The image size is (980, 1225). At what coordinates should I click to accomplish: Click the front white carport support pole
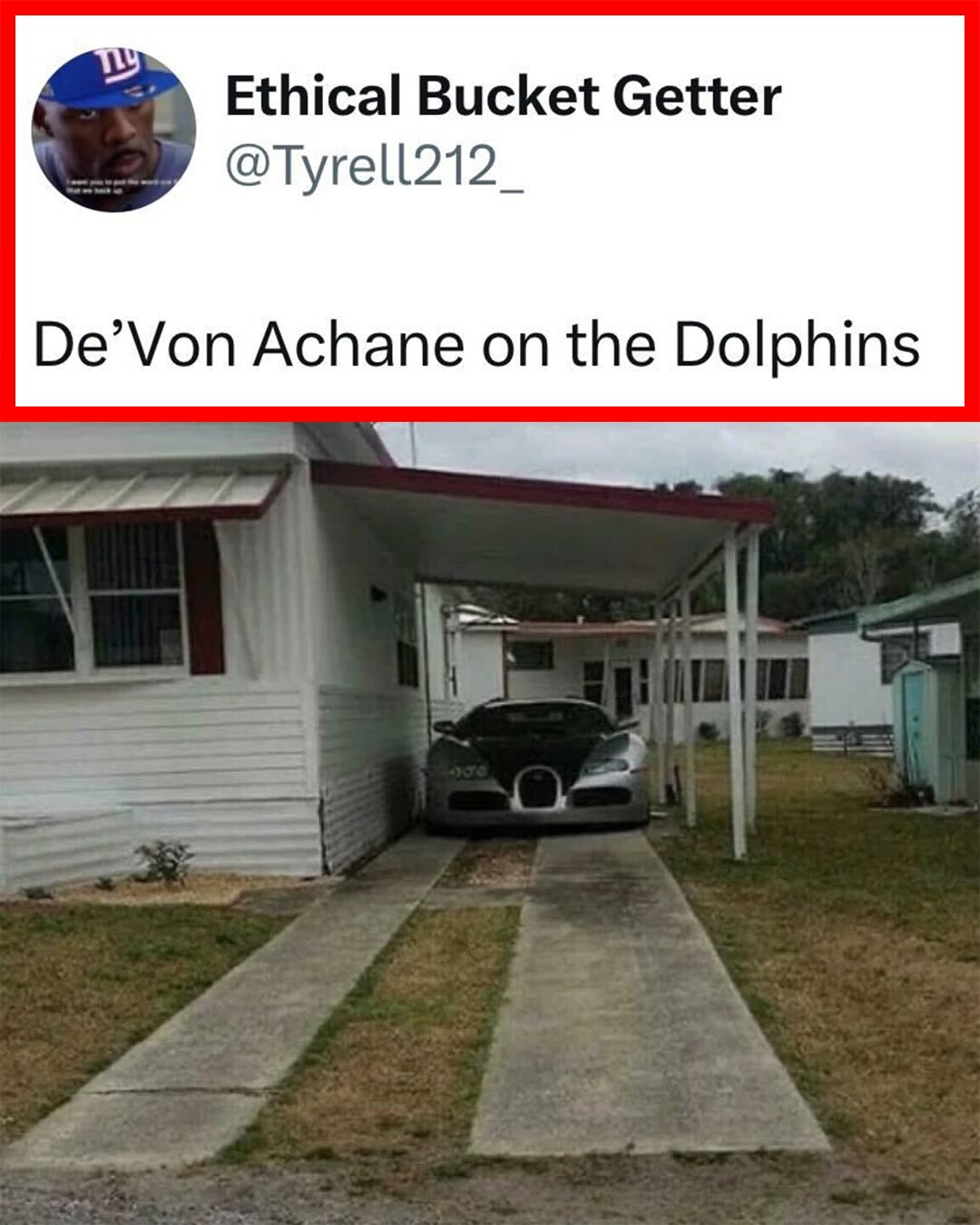click(x=735, y=693)
